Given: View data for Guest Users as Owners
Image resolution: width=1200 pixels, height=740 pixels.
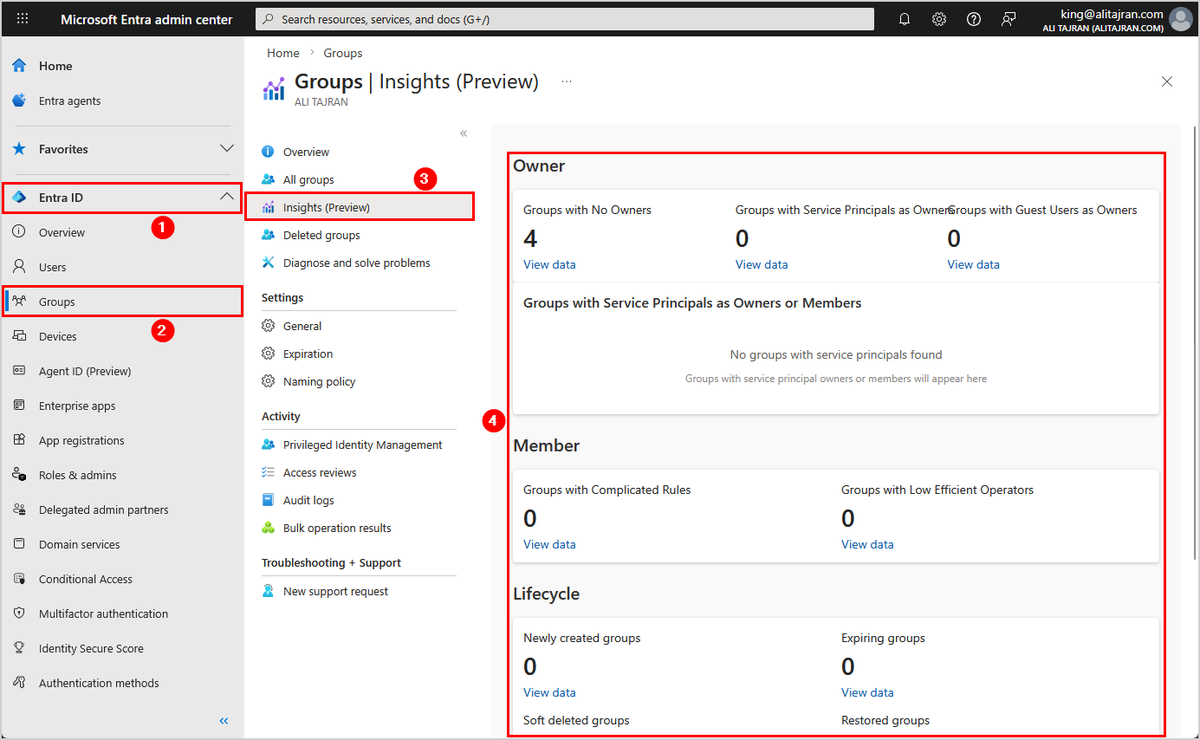Looking at the screenshot, I should (973, 265).
